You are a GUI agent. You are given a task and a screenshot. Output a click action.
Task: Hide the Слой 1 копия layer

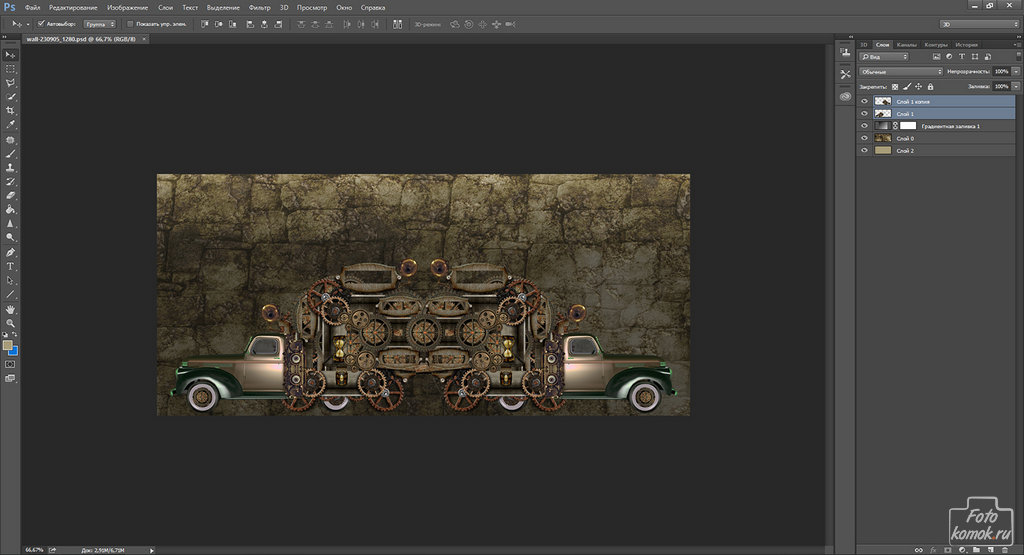click(864, 101)
